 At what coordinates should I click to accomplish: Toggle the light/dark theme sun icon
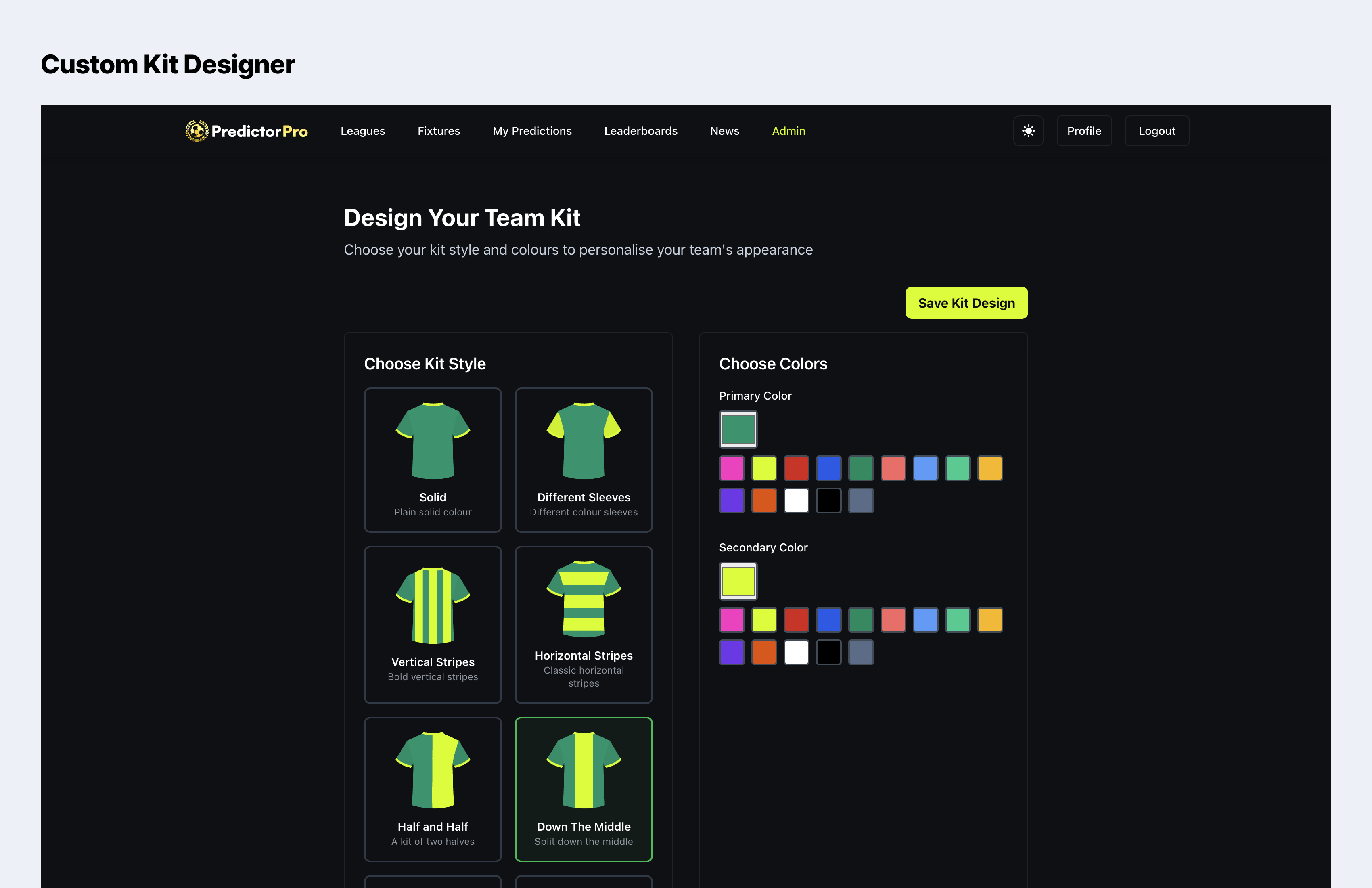(1028, 131)
